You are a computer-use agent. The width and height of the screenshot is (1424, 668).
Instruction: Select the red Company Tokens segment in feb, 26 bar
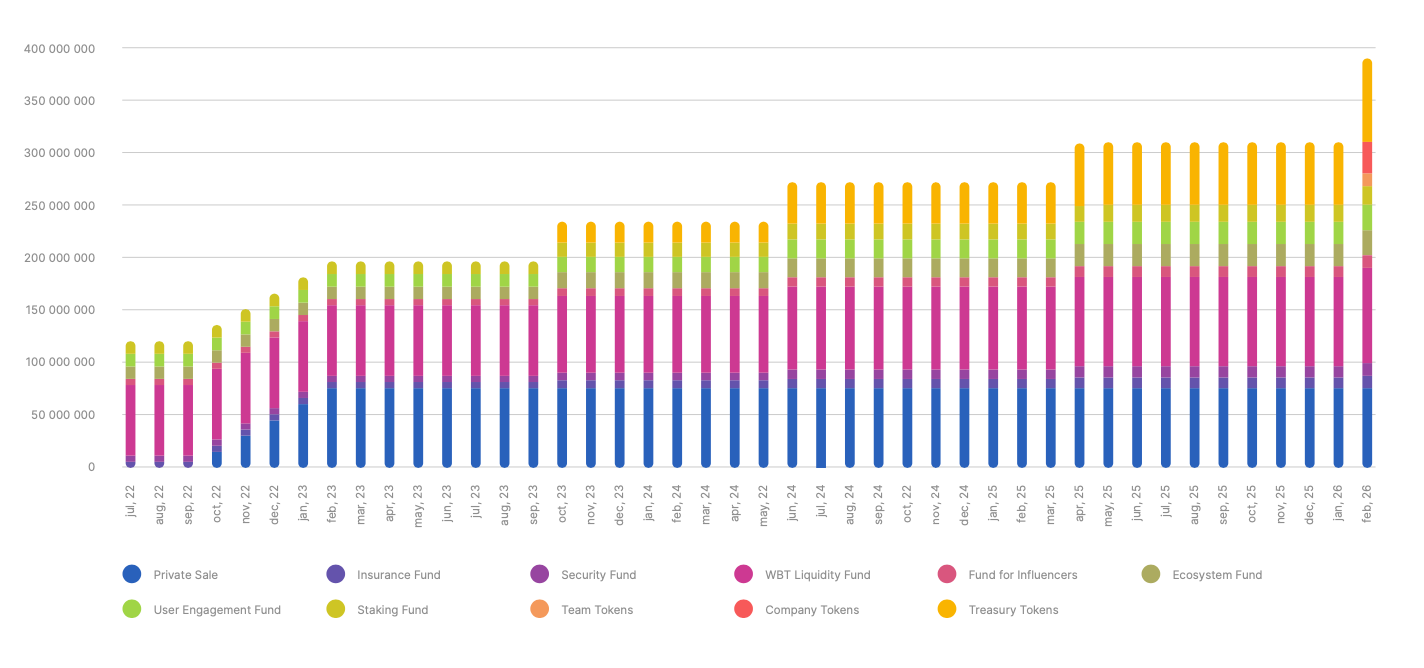(x=1367, y=157)
